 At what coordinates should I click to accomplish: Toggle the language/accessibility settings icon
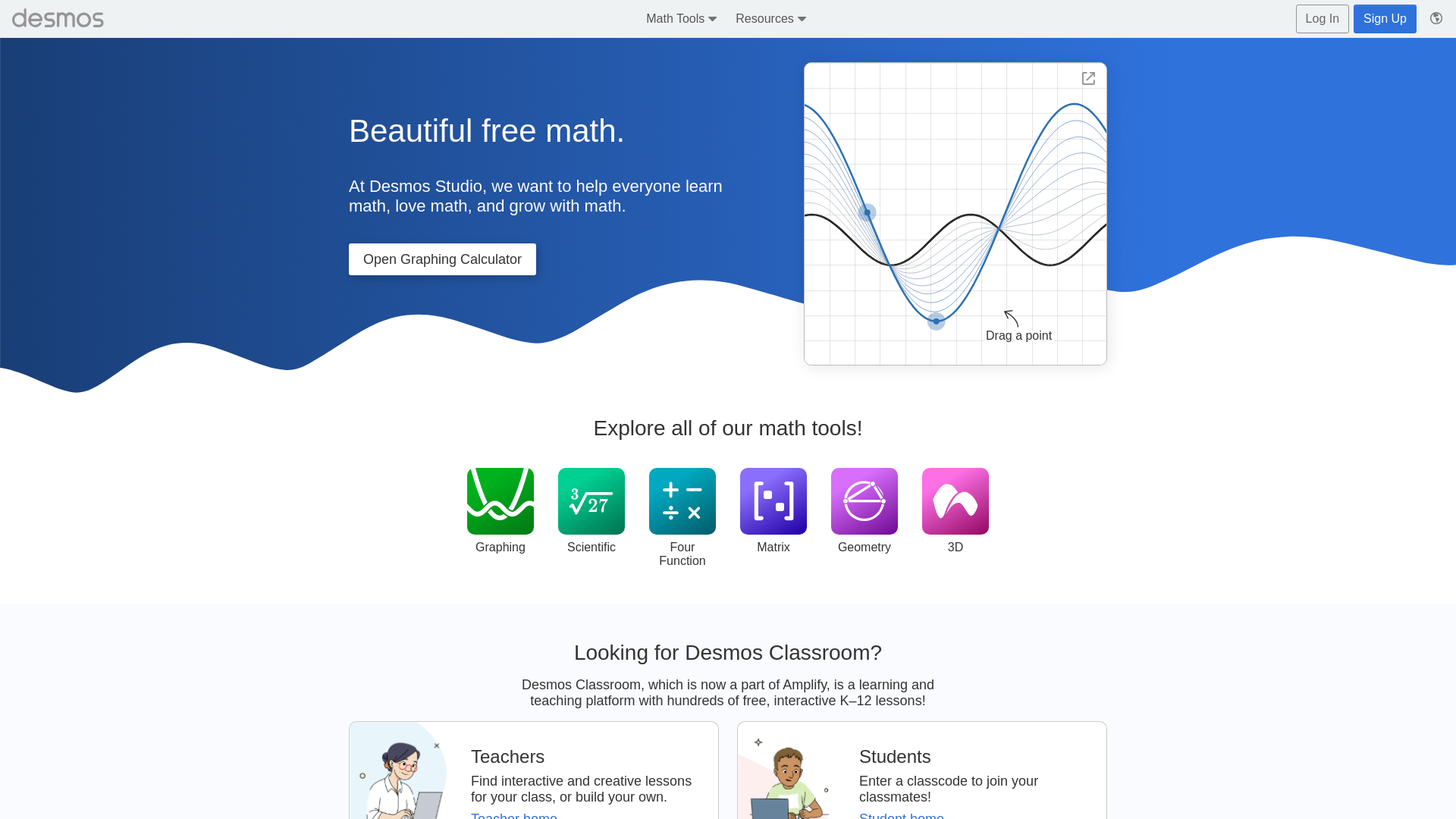(x=1436, y=18)
